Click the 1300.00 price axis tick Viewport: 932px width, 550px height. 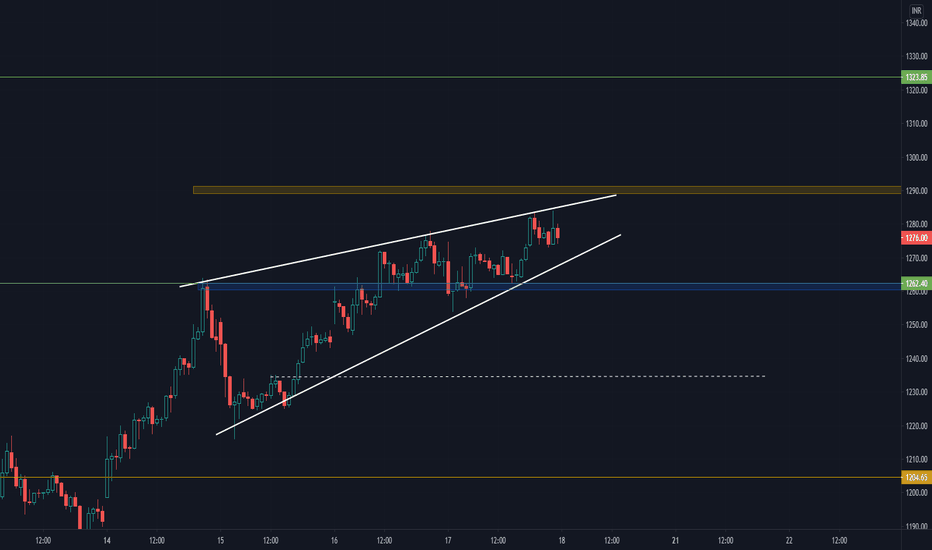[x=916, y=158]
